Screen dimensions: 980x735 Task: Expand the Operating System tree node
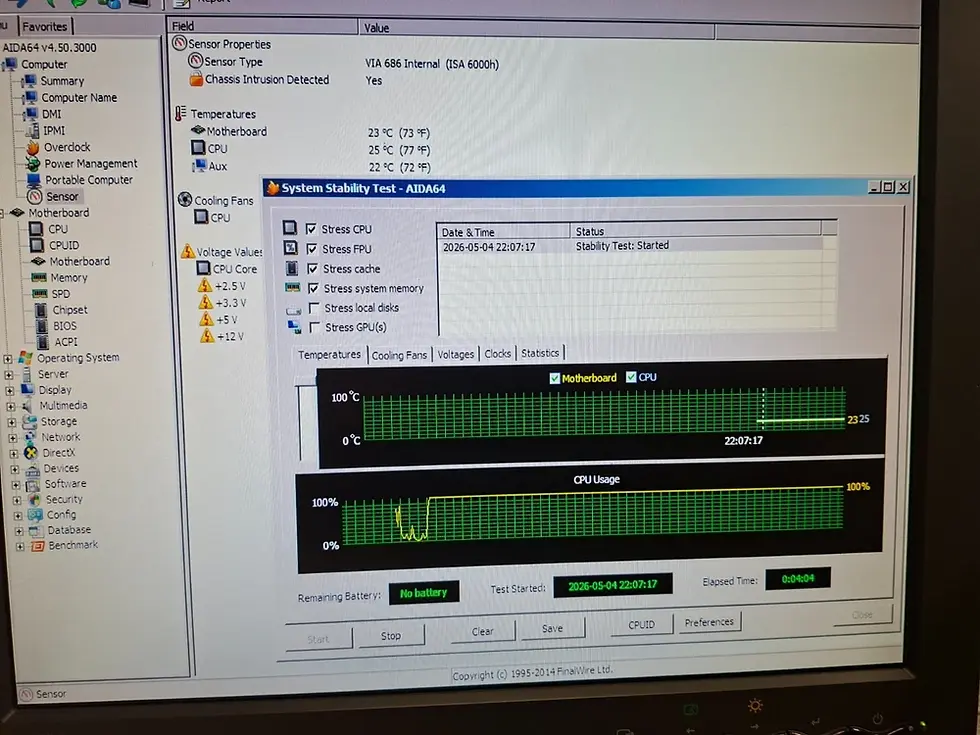pos(8,359)
